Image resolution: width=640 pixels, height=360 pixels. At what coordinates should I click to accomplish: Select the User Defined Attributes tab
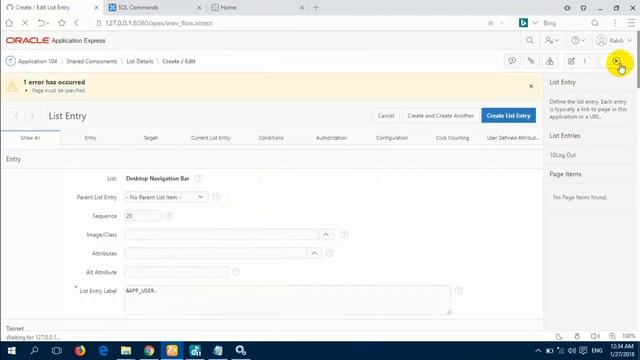[x=513, y=138]
